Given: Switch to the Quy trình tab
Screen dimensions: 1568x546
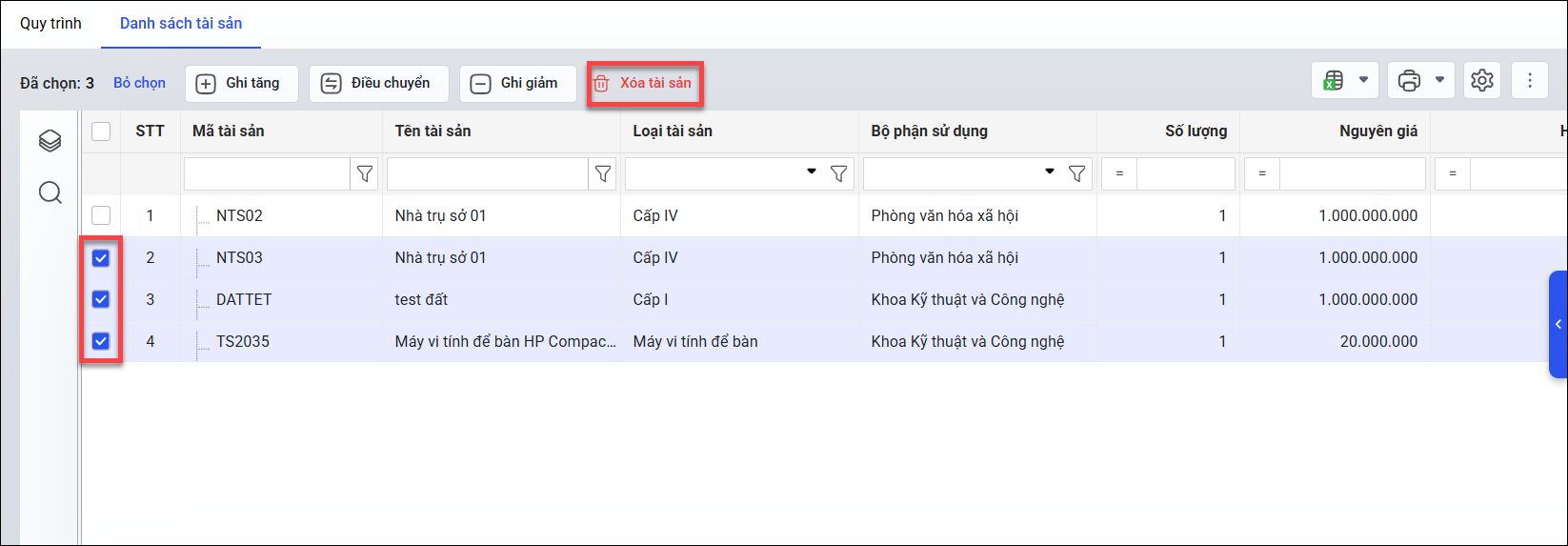Looking at the screenshot, I should [x=50, y=23].
